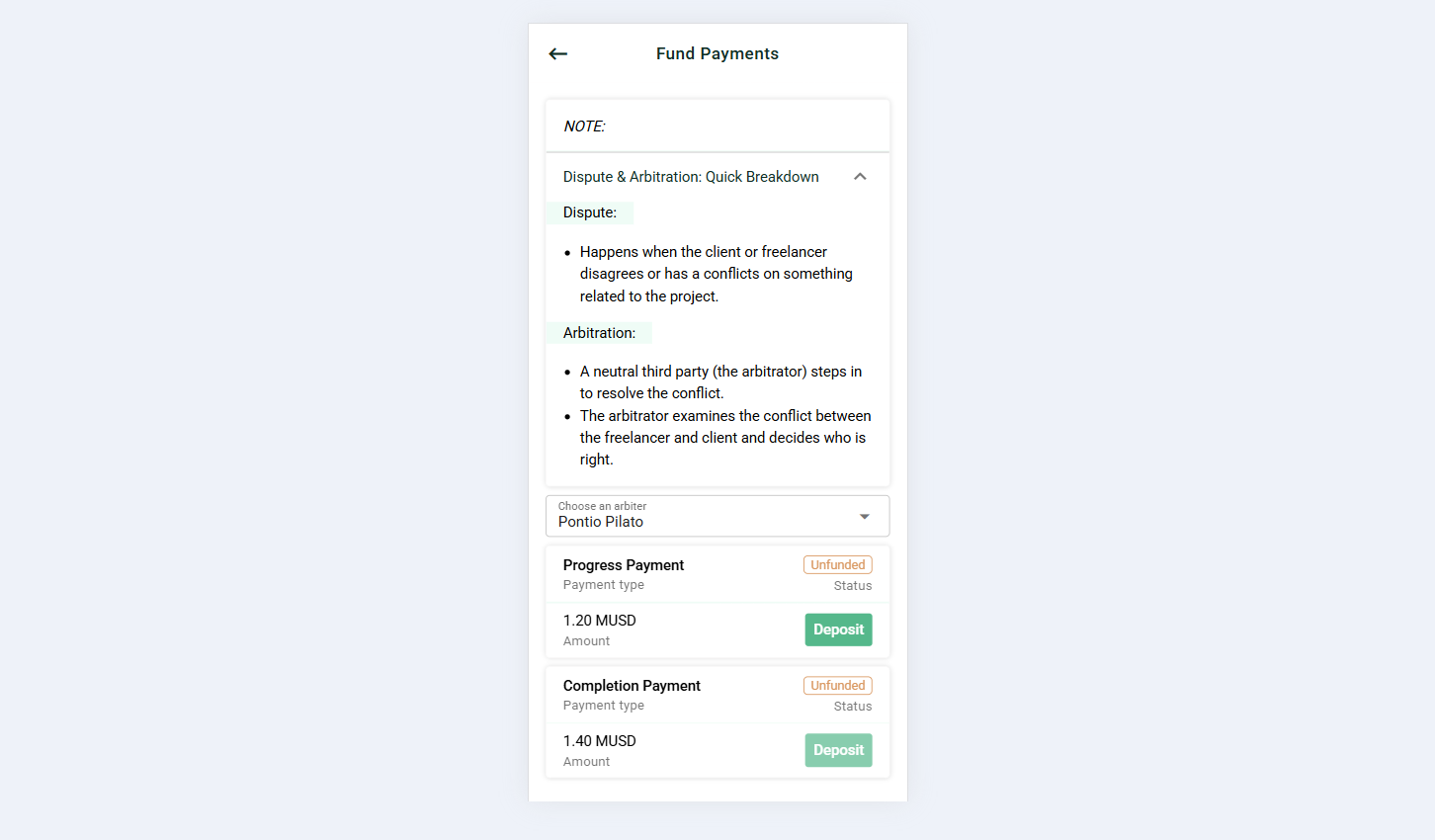Image resolution: width=1435 pixels, height=840 pixels.
Task: Click the NOTE: label
Action: click(584, 126)
